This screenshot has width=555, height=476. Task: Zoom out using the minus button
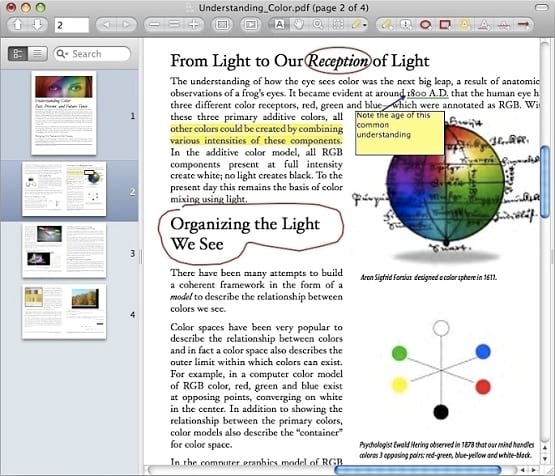154,24
